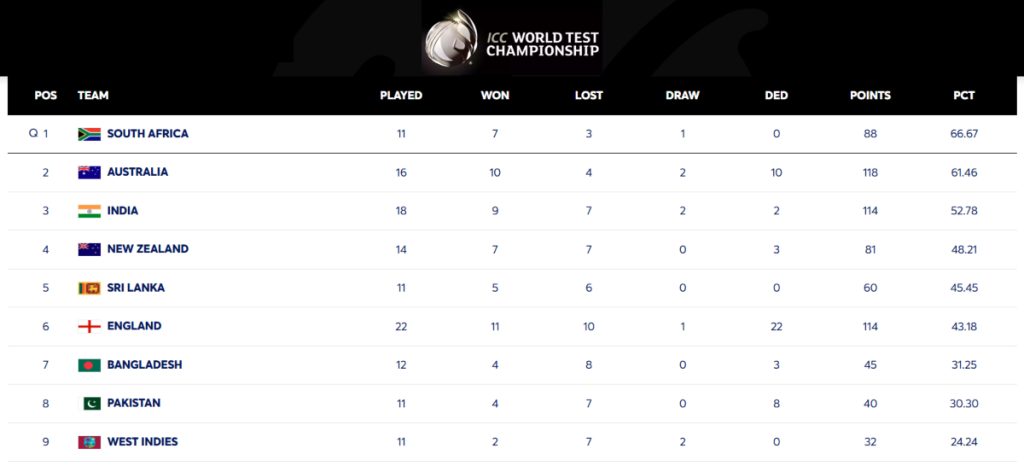The height and width of the screenshot is (466, 1024).
Task: Click the India flag icon
Action: click(89, 211)
